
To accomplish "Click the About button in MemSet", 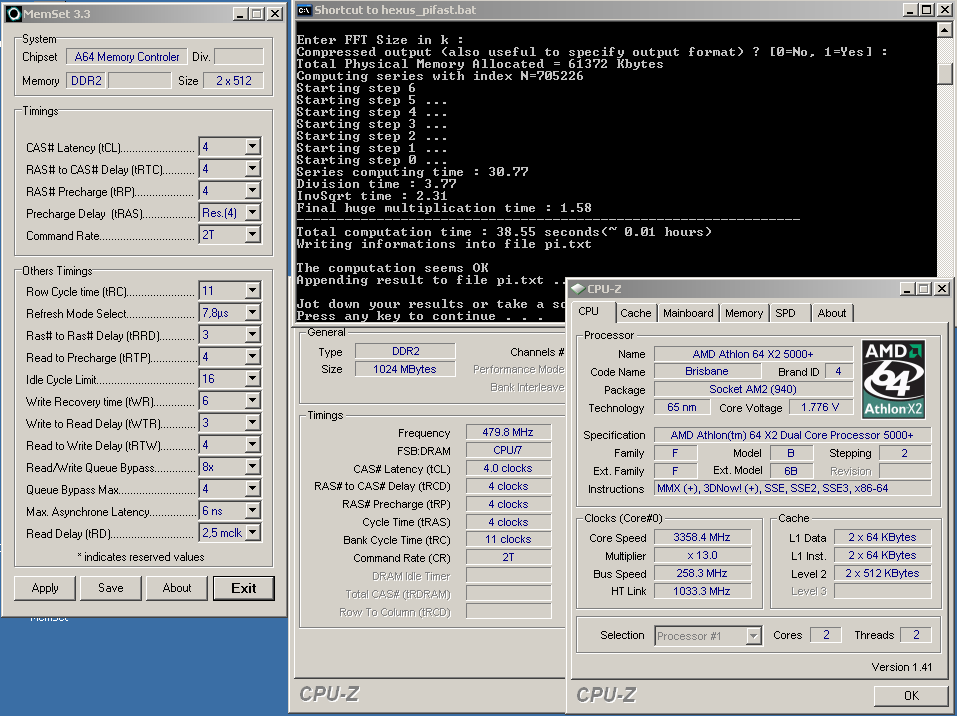I will [177, 588].
